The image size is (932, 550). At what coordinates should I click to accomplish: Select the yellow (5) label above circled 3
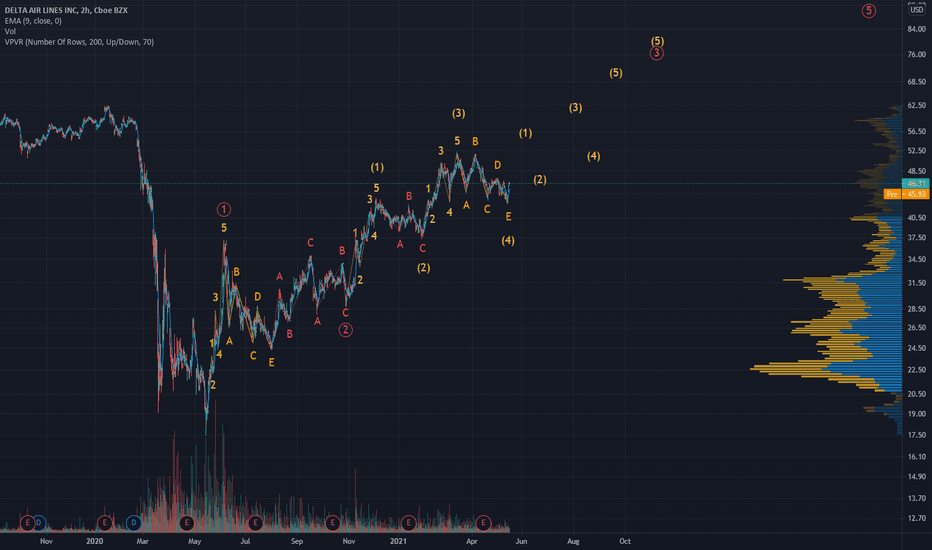click(x=657, y=41)
